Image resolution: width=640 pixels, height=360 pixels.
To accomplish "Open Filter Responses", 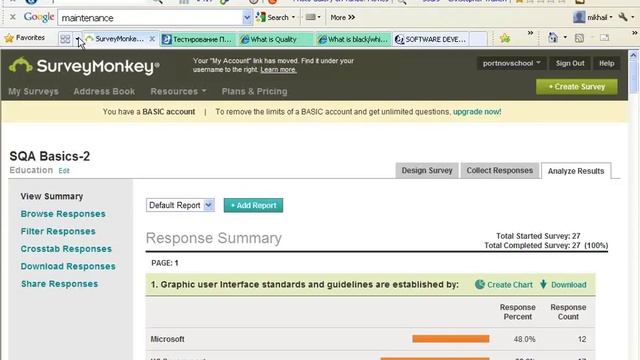I will click(58, 231).
